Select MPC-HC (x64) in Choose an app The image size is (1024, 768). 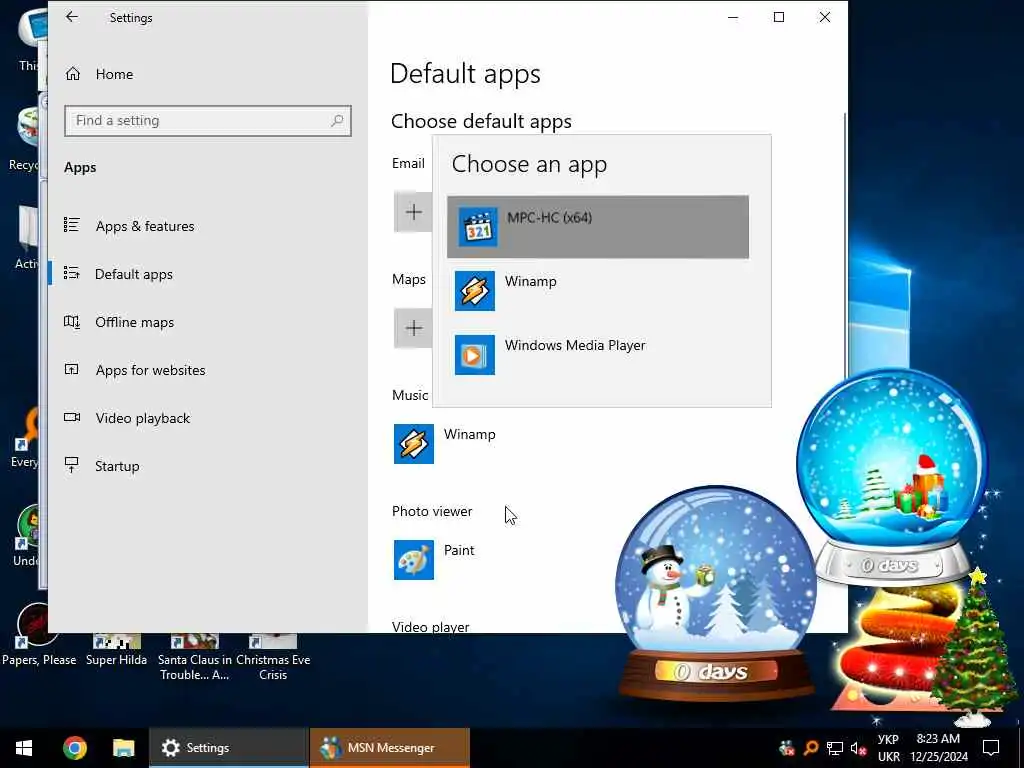click(x=598, y=227)
